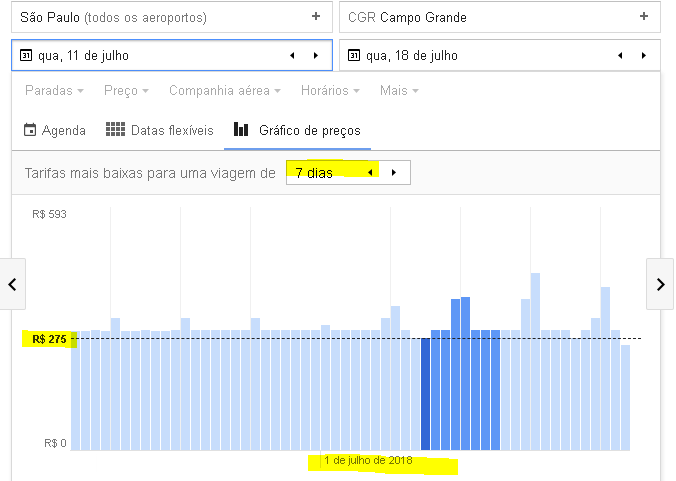Click the R$ 0 axis label

click(x=55, y=443)
